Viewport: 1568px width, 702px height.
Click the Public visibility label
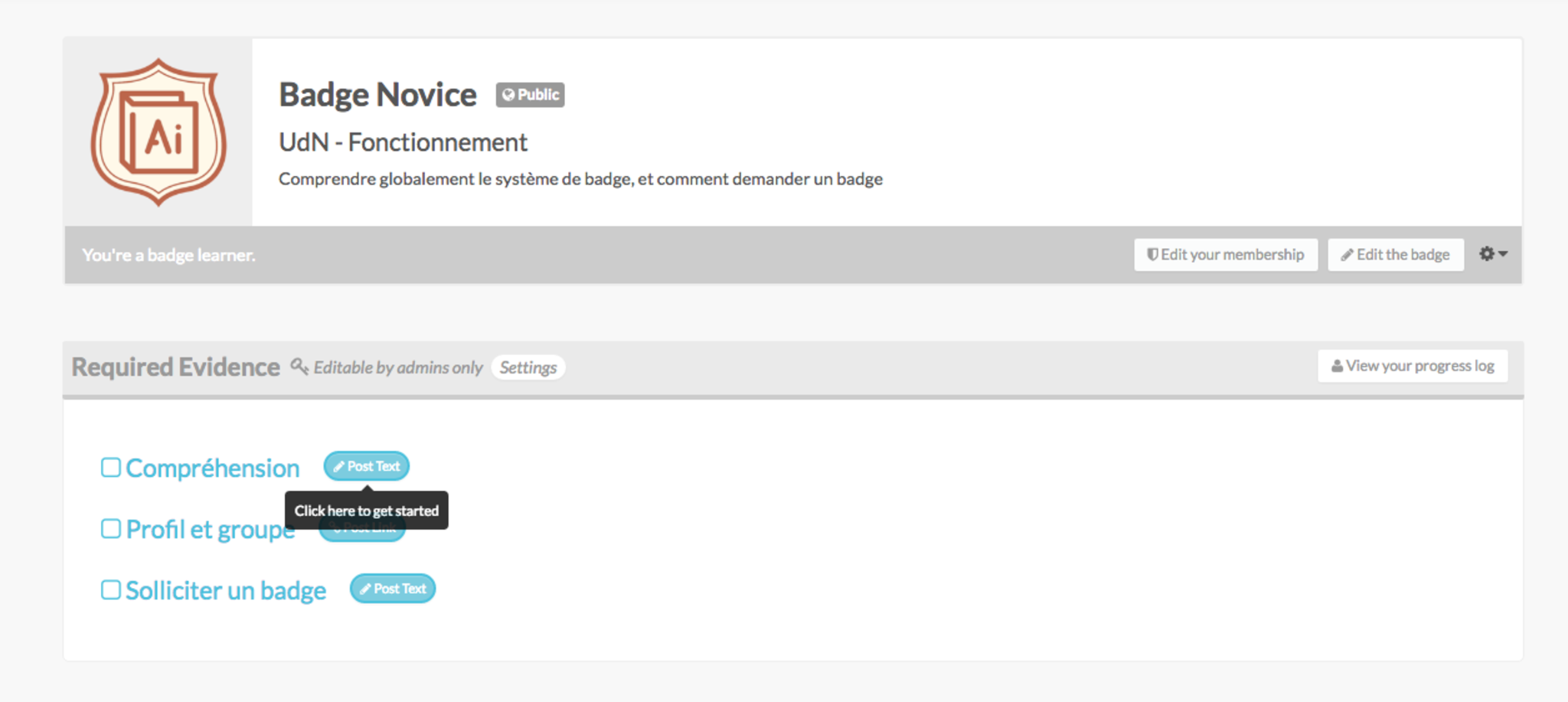(531, 95)
